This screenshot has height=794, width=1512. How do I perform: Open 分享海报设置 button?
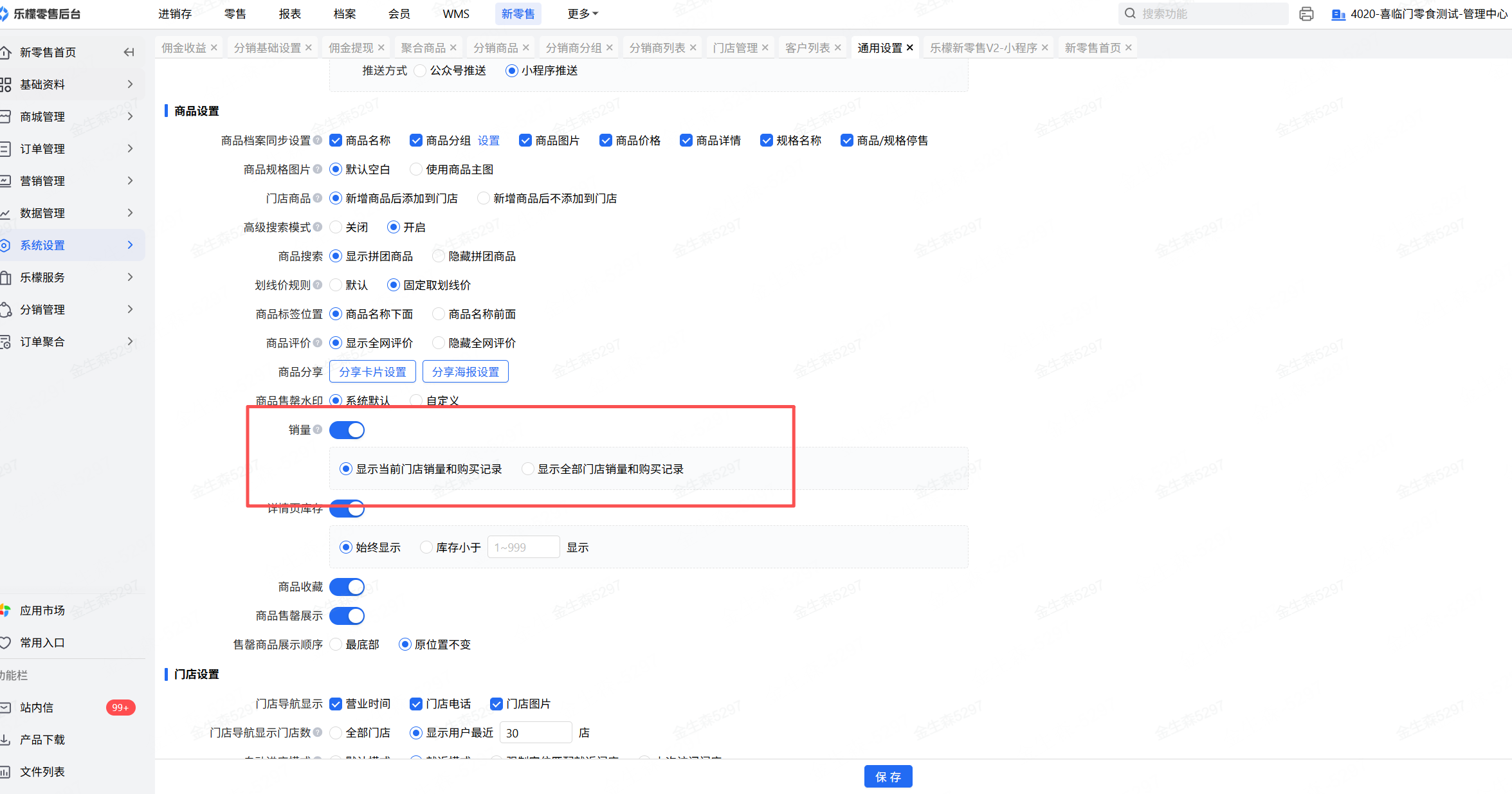pyautogui.click(x=465, y=372)
